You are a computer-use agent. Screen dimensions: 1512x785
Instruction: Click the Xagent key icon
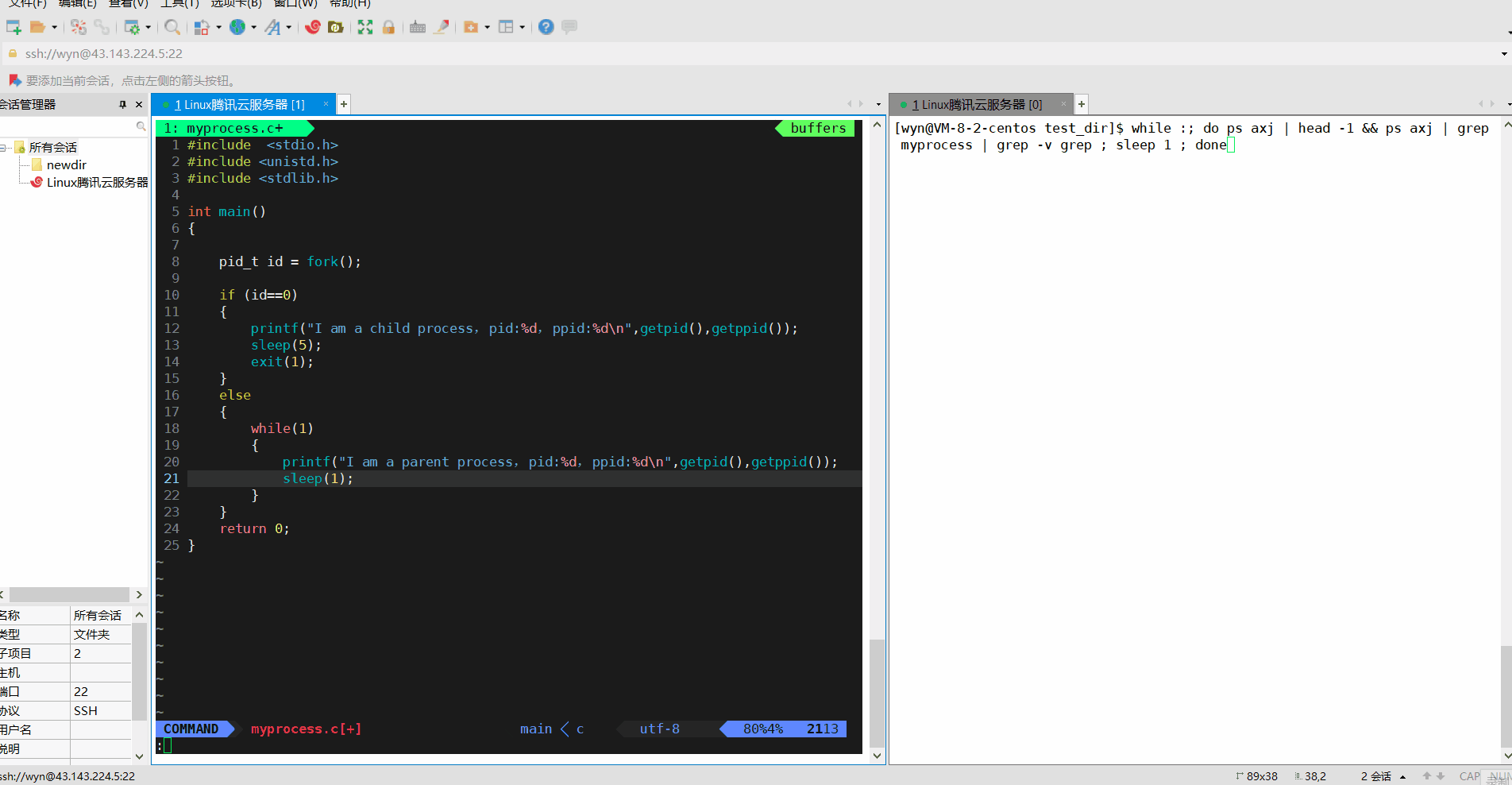pos(336,27)
